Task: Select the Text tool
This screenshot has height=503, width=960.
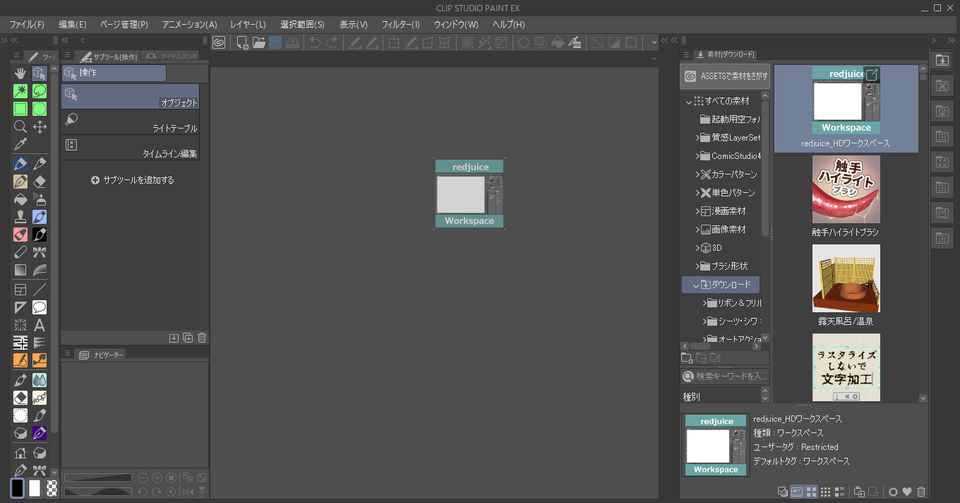Action: point(40,325)
